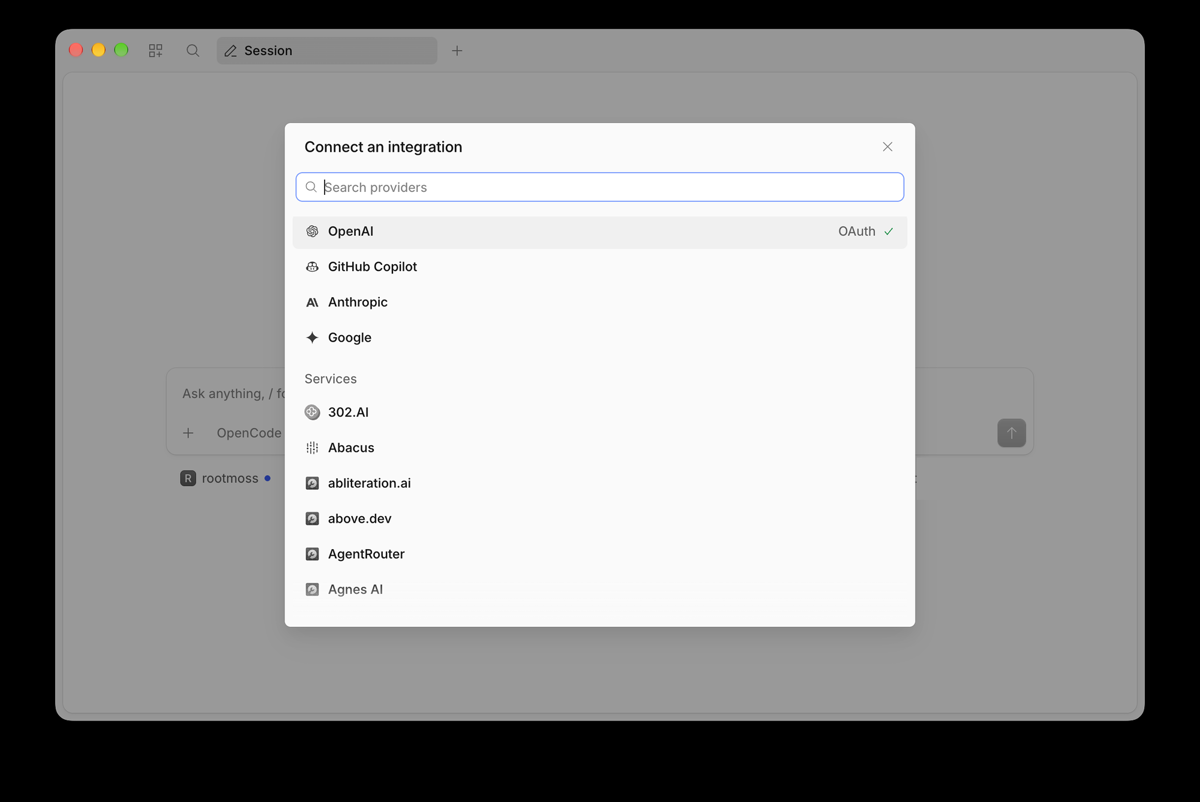The width and height of the screenshot is (1200, 802).
Task: Select 302.AI service
Action: (600, 412)
